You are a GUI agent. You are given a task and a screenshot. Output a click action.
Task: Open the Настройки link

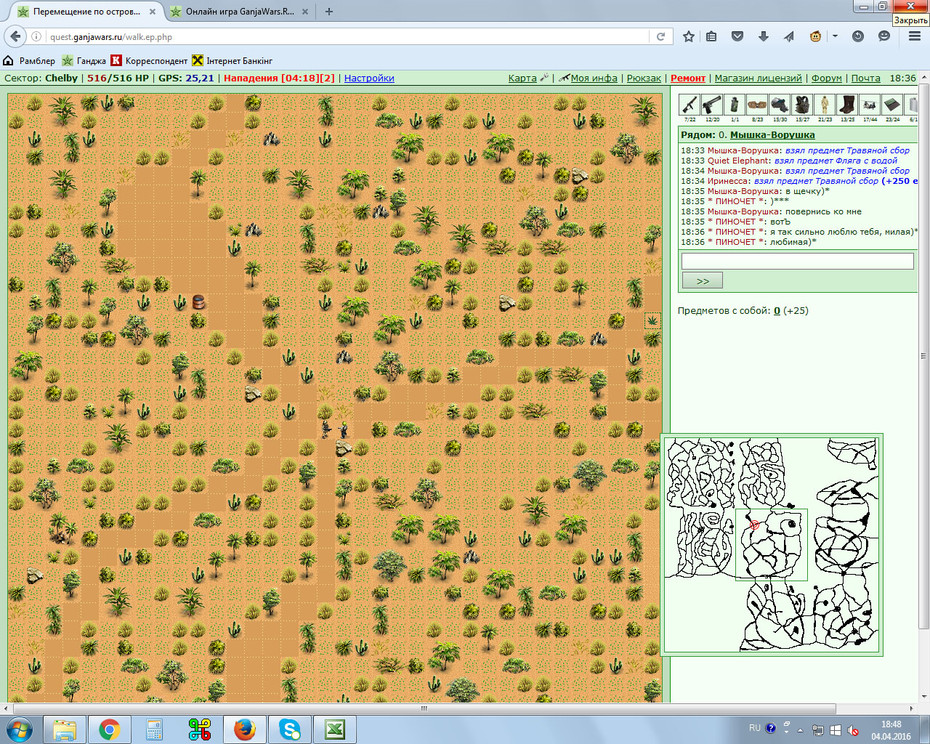pos(369,78)
